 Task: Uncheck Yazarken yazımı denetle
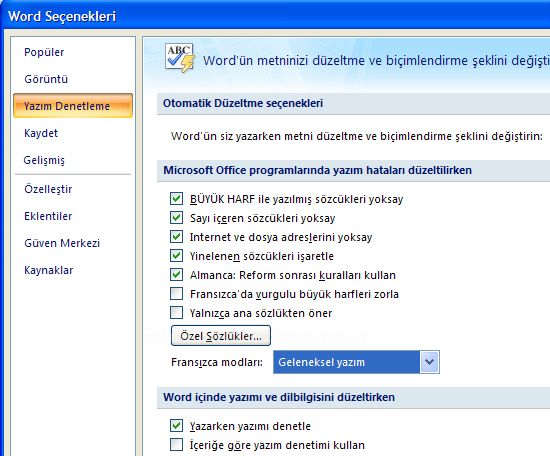[x=176, y=425]
